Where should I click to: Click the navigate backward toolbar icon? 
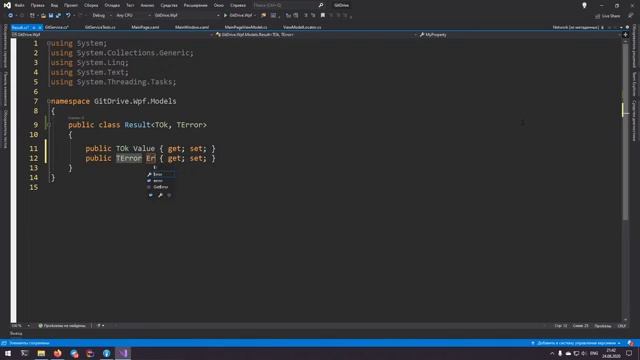(10, 16)
